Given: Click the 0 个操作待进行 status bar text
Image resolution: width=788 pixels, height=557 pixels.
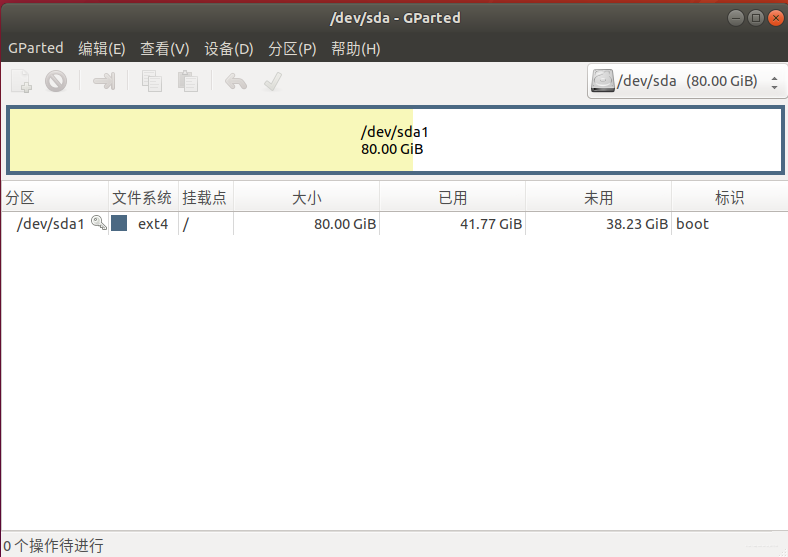Looking at the screenshot, I should pyautogui.click(x=53, y=545).
